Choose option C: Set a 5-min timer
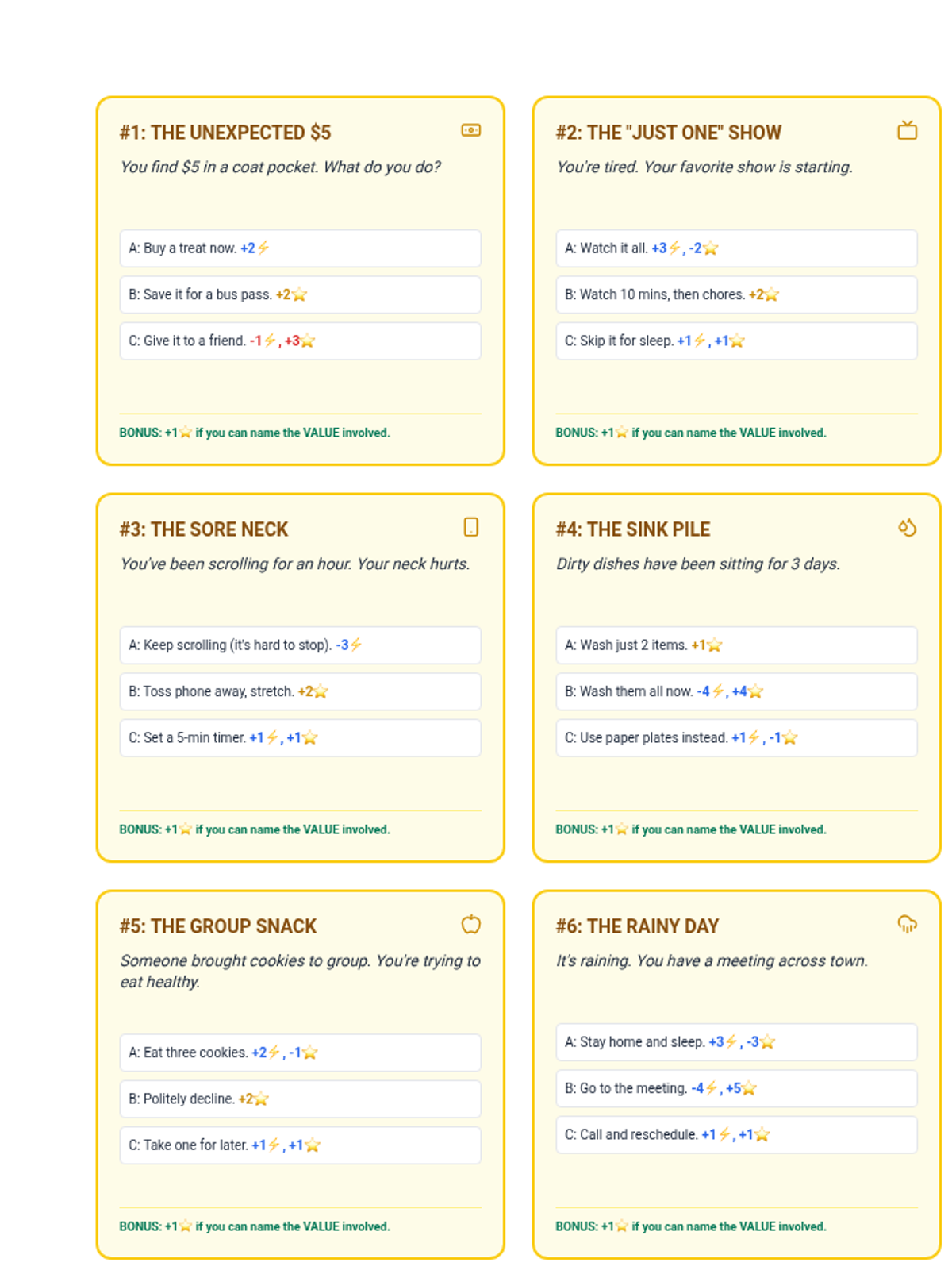This screenshot has height=1270, width=952. (300, 737)
